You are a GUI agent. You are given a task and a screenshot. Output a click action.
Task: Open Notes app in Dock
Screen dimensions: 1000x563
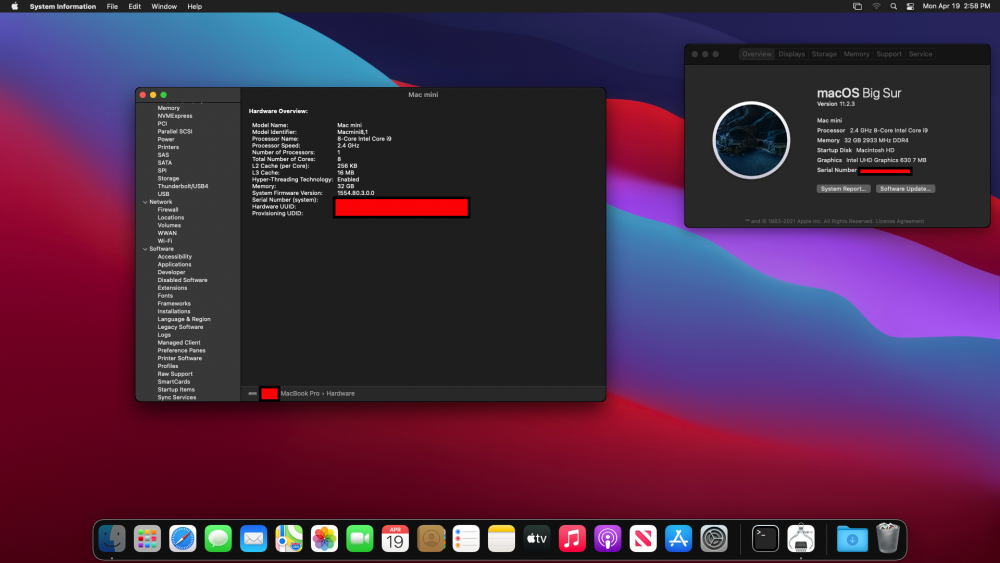click(501, 539)
